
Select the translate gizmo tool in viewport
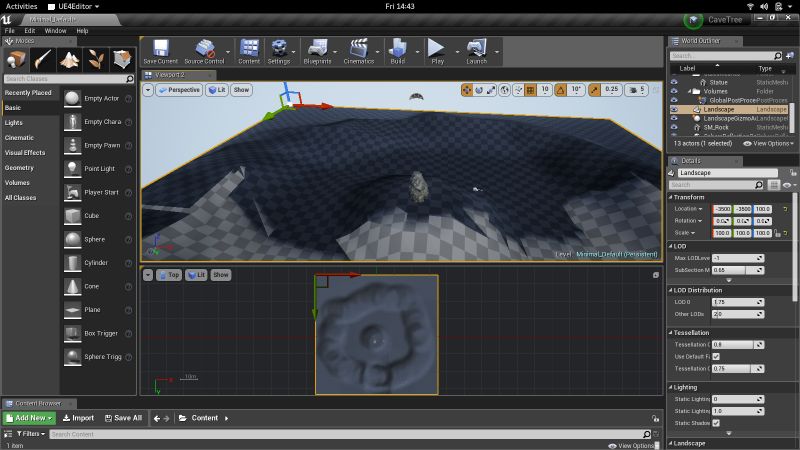[x=468, y=90]
